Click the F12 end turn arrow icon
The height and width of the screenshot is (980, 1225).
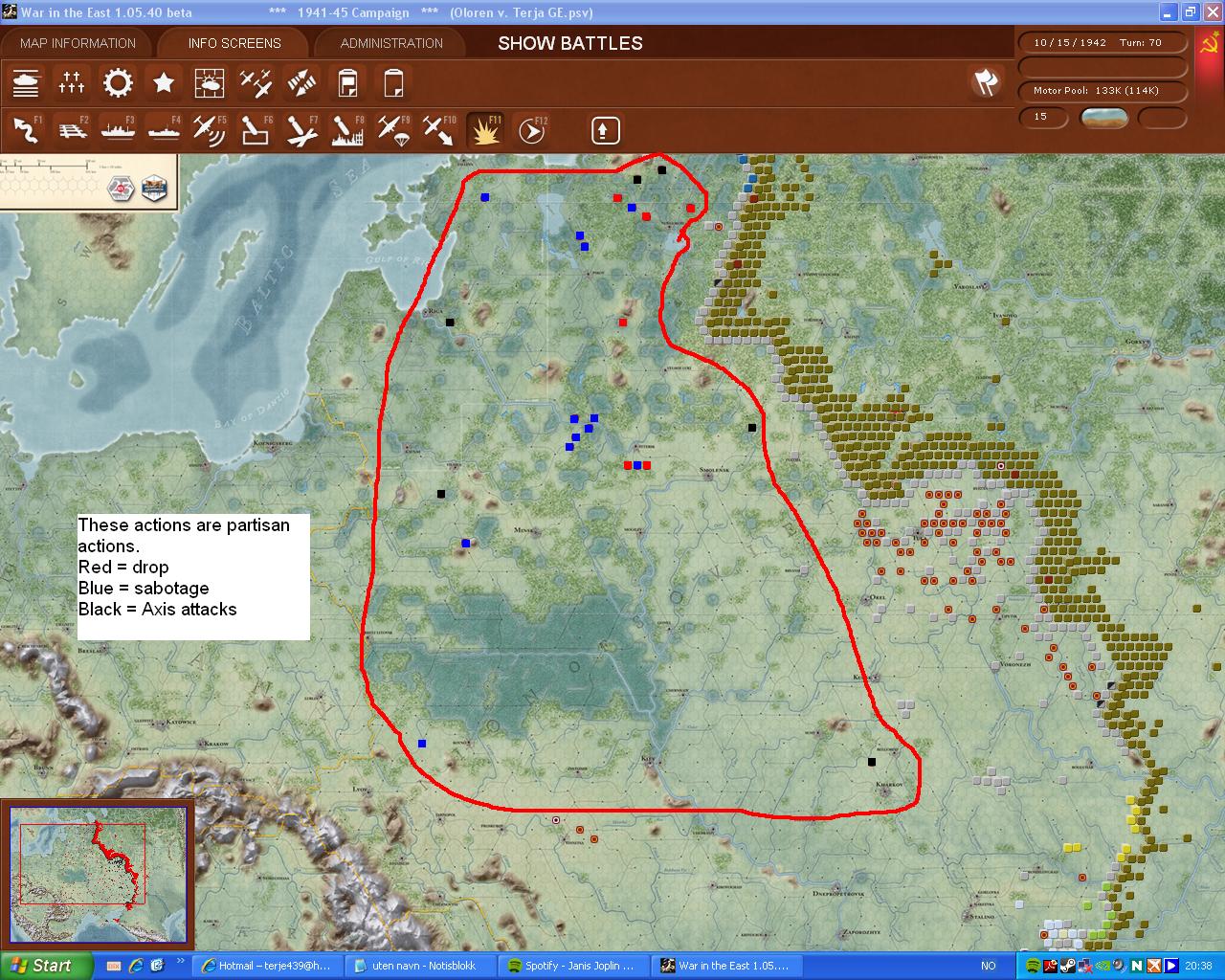[531, 130]
